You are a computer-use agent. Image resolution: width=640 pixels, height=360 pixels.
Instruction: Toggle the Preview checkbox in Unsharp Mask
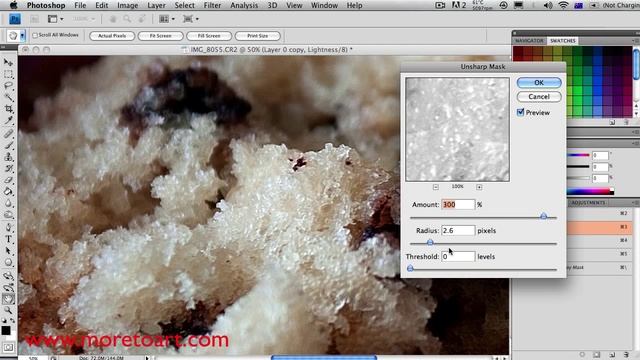point(520,112)
